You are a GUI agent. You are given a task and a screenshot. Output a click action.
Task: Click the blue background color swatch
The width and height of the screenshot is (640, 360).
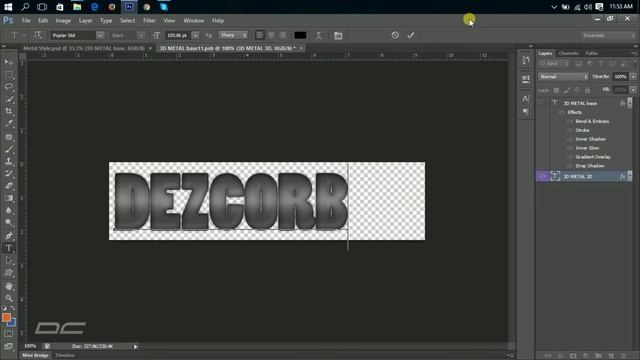tap(12, 323)
